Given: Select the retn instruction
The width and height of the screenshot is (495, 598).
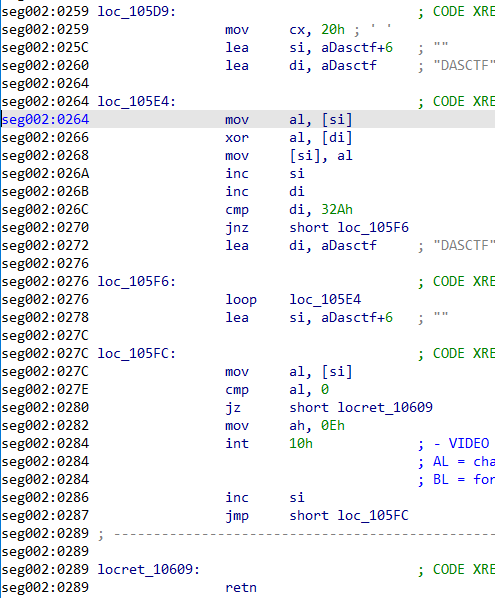Looking at the screenshot, I should point(241,587).
